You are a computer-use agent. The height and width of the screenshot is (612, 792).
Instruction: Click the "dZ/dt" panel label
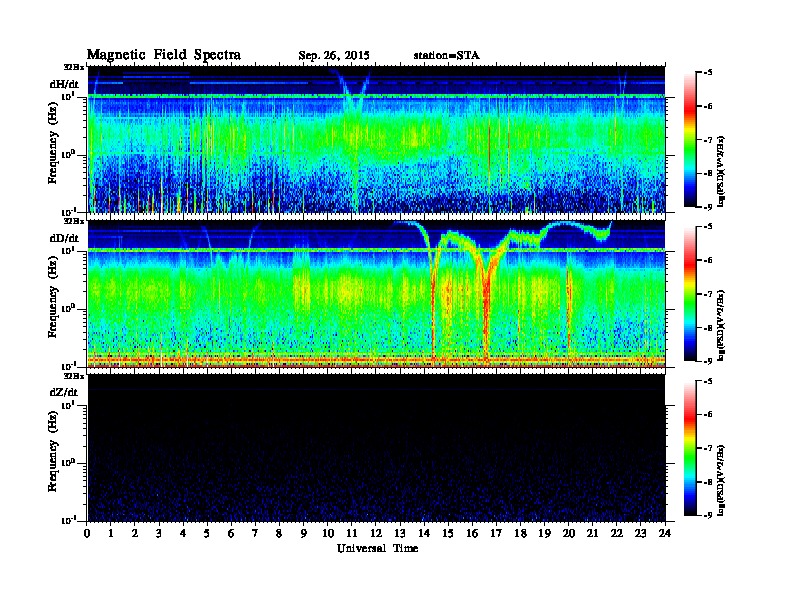pyautogui.click(x=64, y=392)
